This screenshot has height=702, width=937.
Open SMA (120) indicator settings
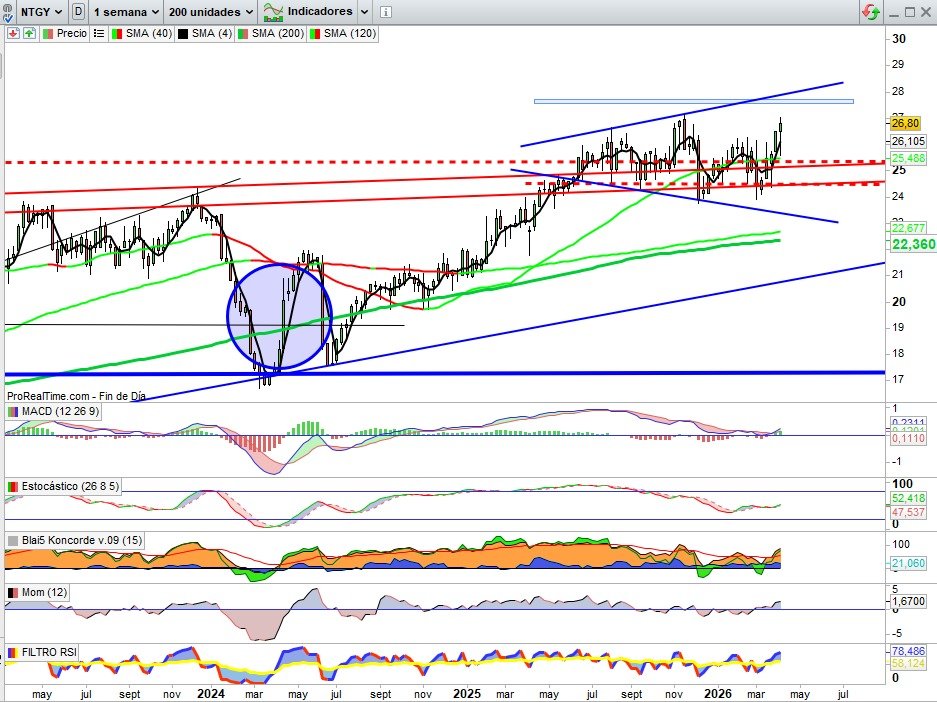coord(342,33)
